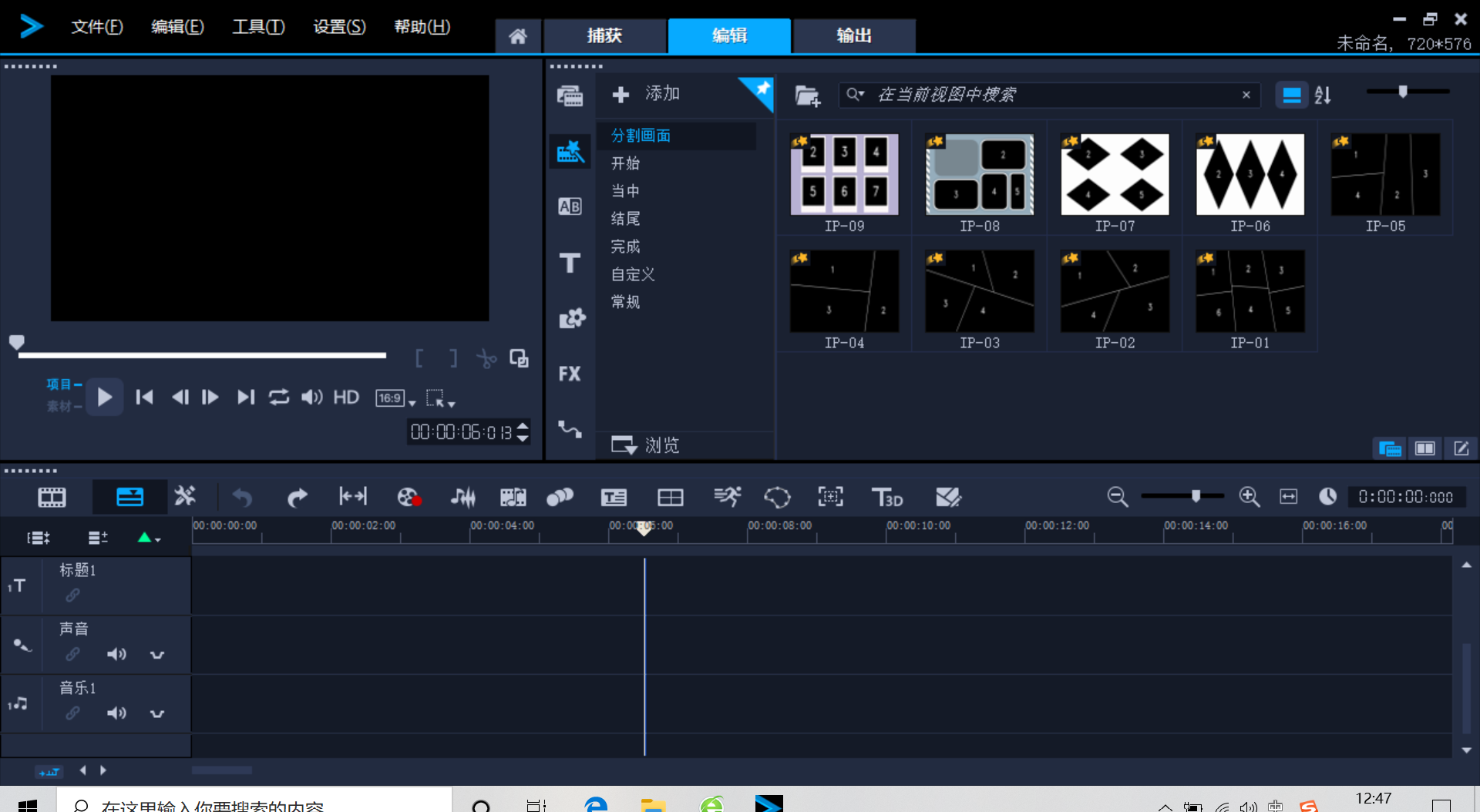Zoom out the timeline
Image resolution: width=1480 pixels, height=812 pixels.
(x=1118, y=497)
